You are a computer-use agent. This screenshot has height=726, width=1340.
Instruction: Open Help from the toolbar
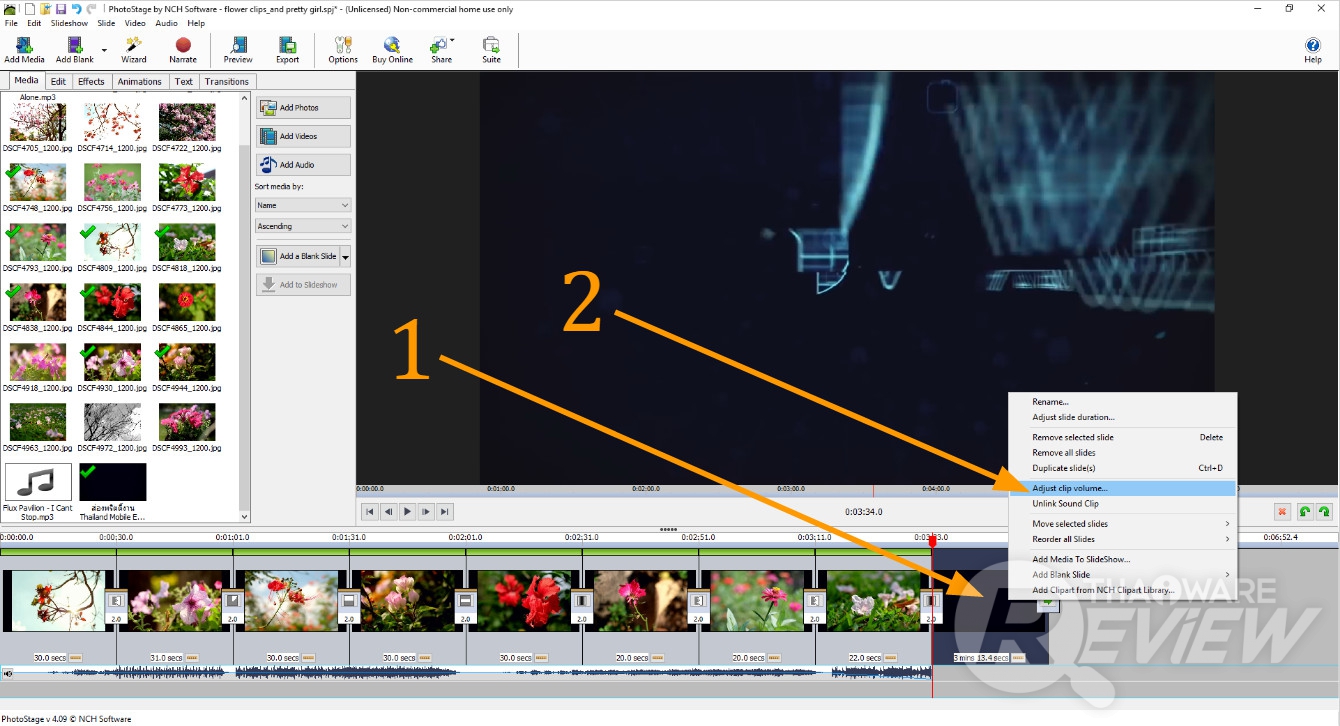[1313, 50]
